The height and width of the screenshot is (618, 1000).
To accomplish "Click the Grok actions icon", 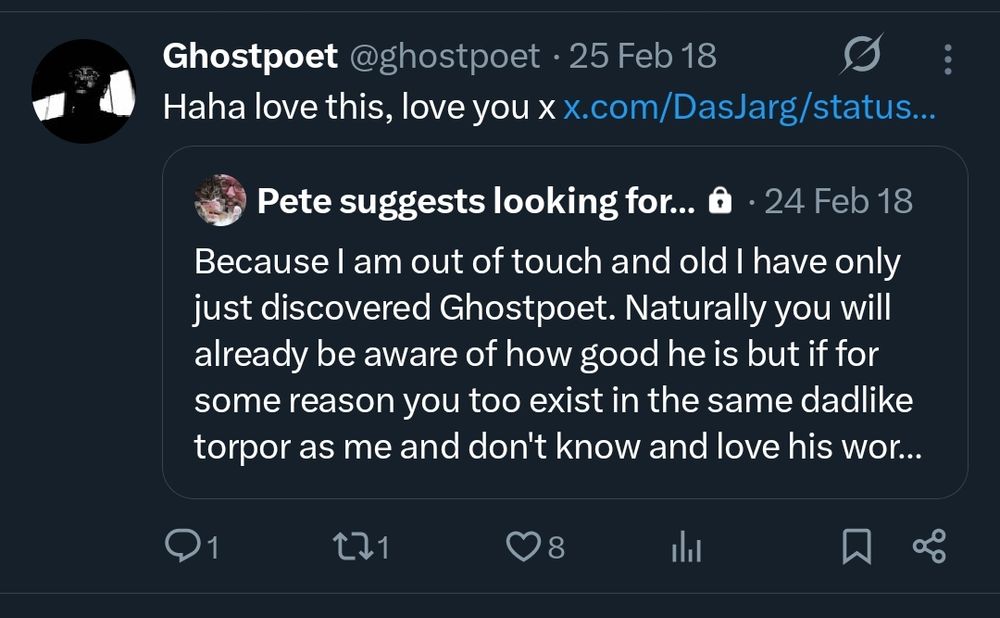I will click(x=860, y=57).
